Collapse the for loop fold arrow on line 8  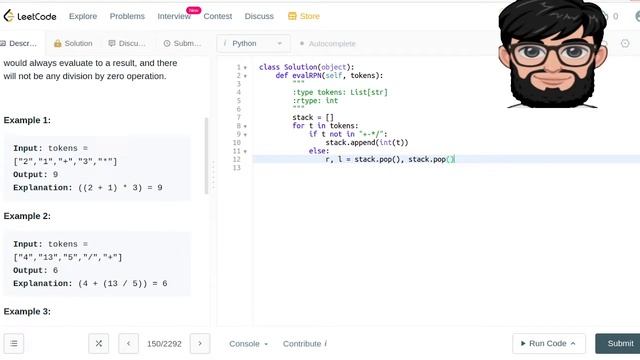coord(245,126)
